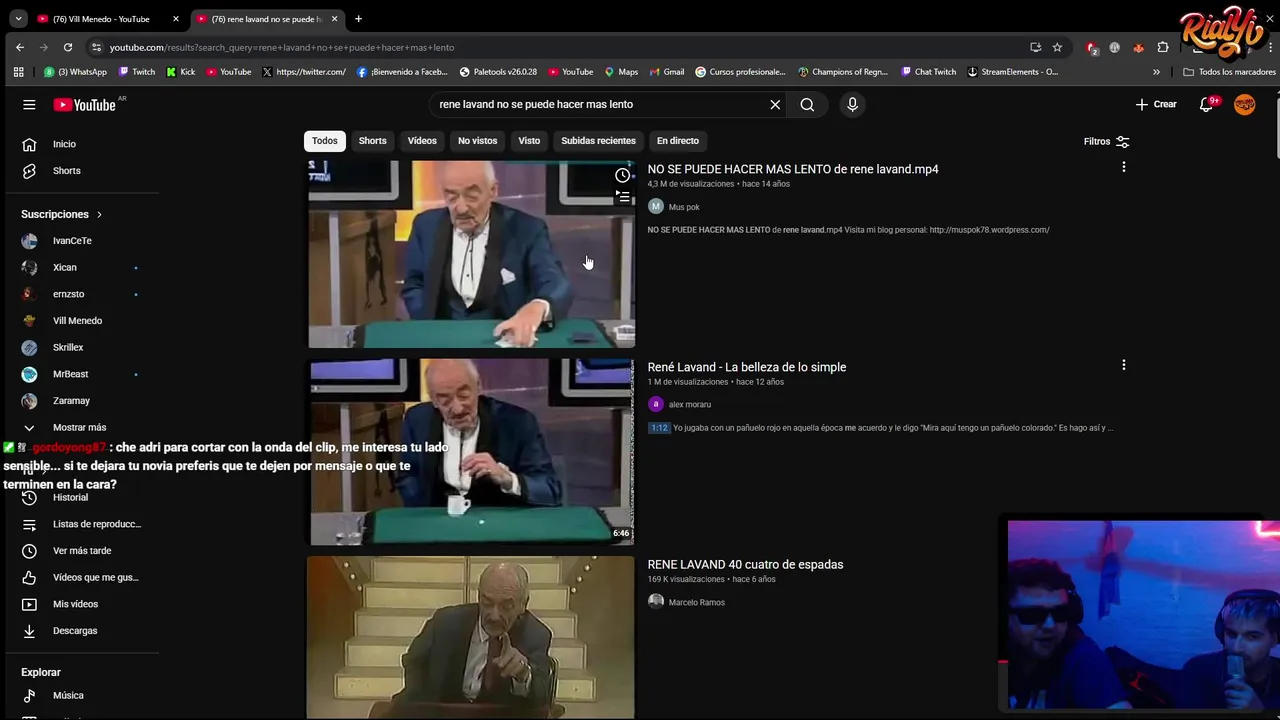Viewport: 1280px width, 720px height.
Task: Open the WhatsApp bookmark
Action: pyautogui.click(x=75, y=72)
